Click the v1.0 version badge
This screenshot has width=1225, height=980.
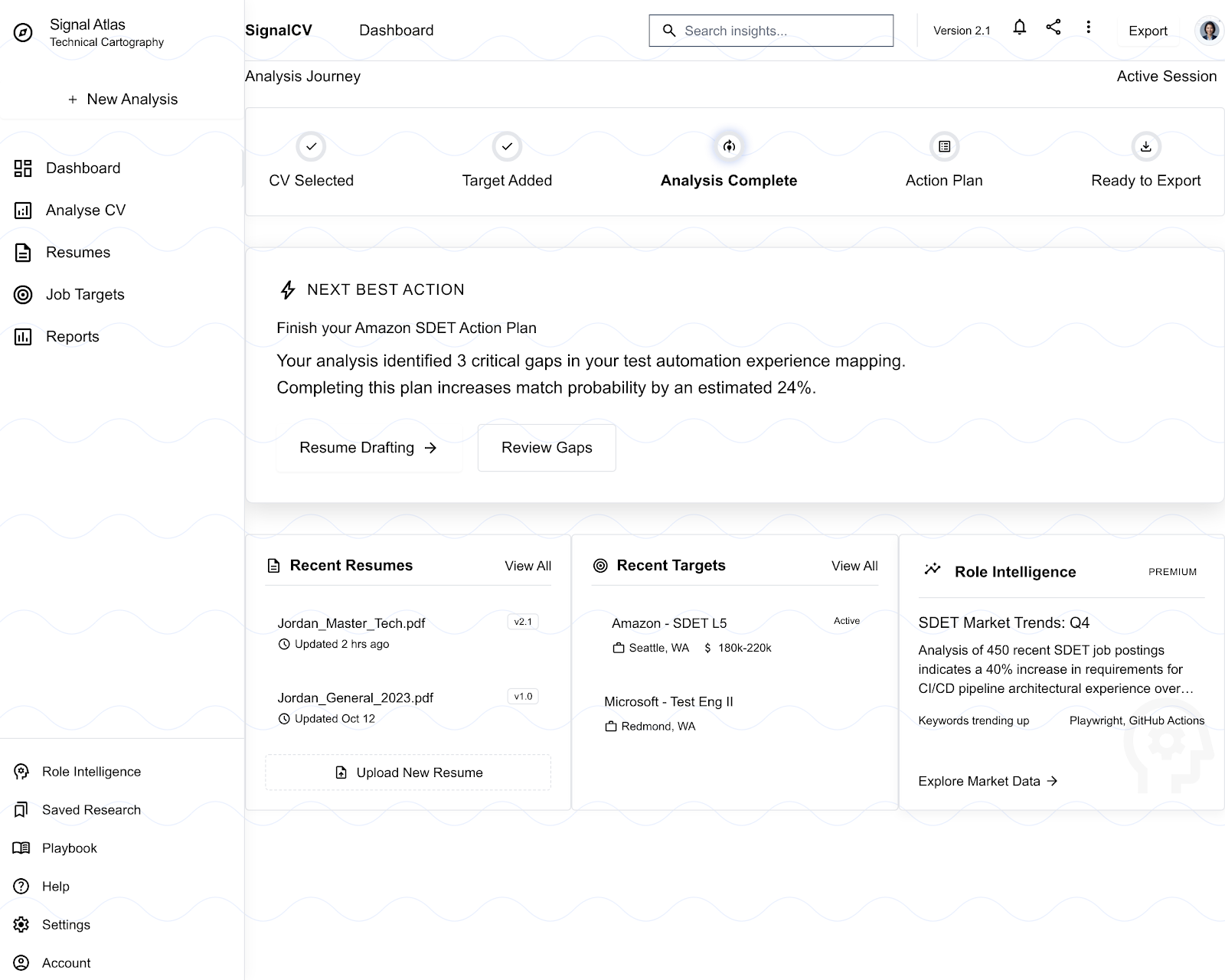(x=523, y=697)
